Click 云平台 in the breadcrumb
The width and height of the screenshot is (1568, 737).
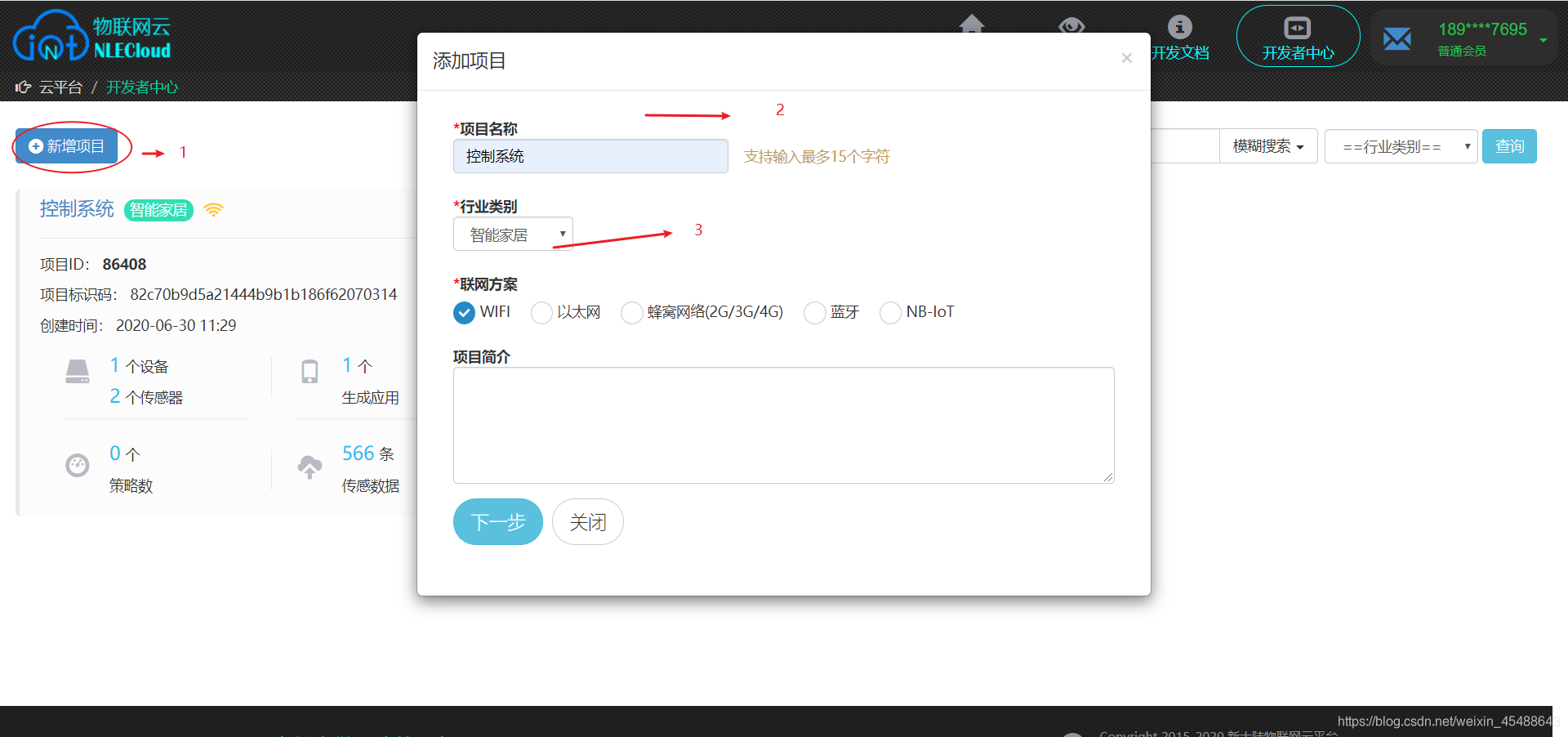click(x=60, y=87)
